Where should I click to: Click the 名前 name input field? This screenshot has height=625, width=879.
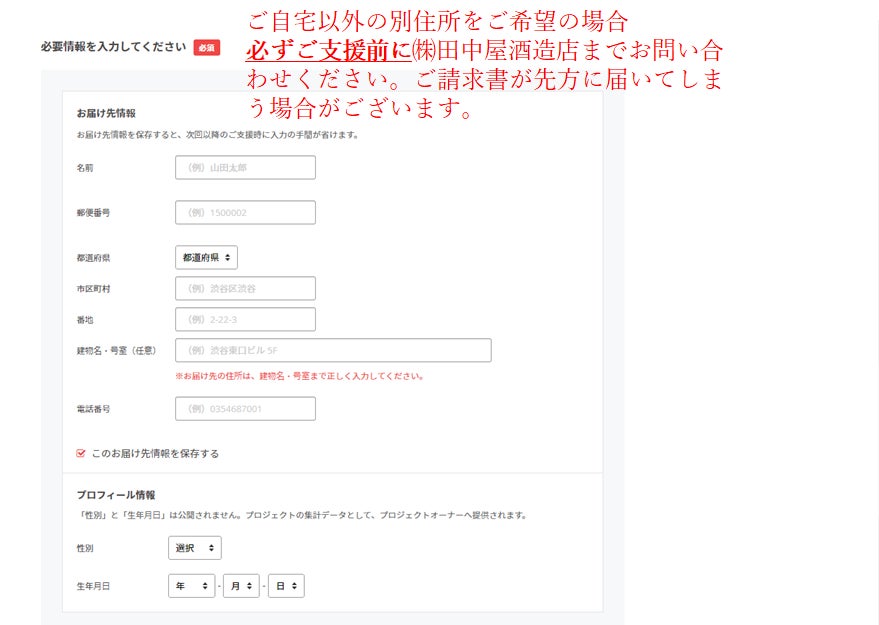click(245, 168)
